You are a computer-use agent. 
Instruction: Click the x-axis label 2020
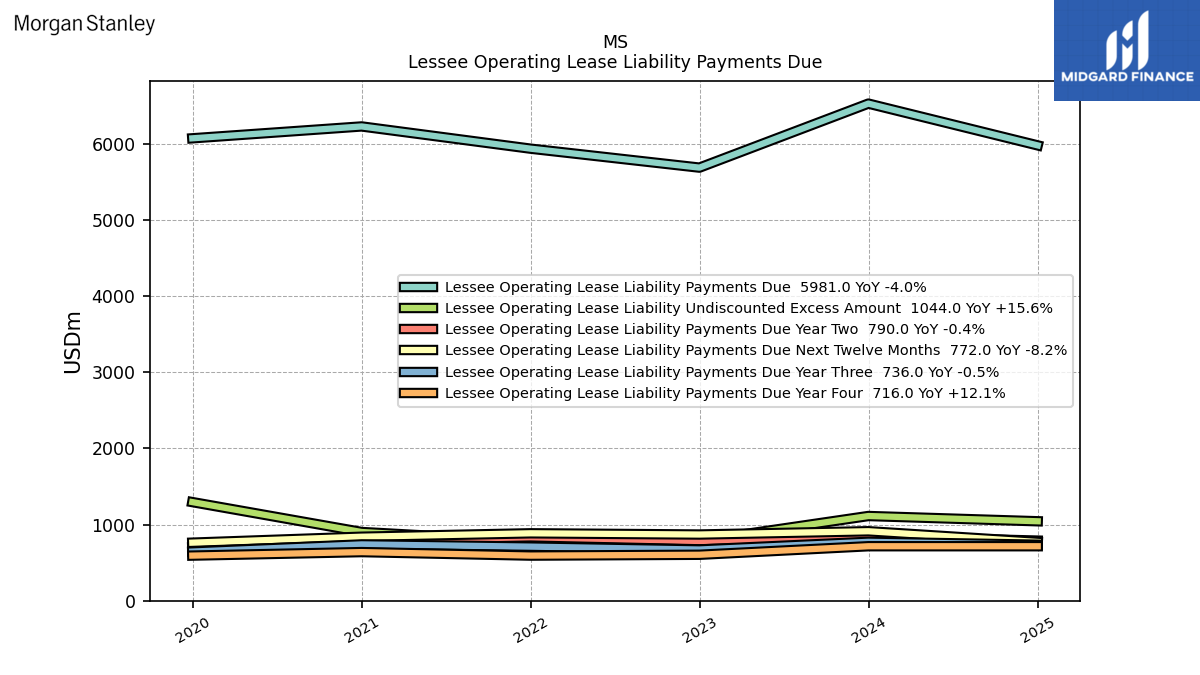click(x=192, y=629)
